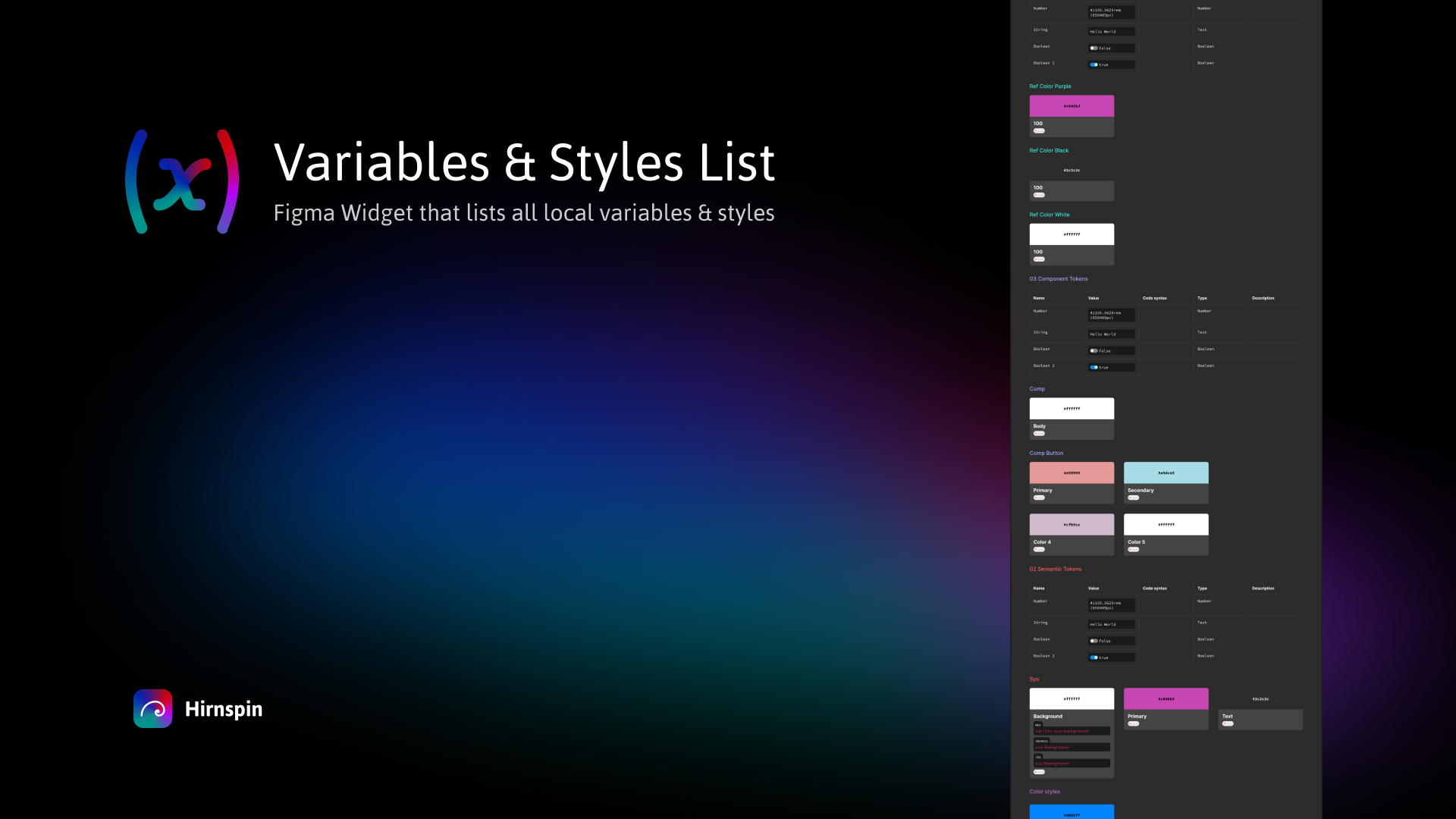Select the Comp Body white swatch
Viewport: 1456px width, 819px height.
tap(1072, 408)
